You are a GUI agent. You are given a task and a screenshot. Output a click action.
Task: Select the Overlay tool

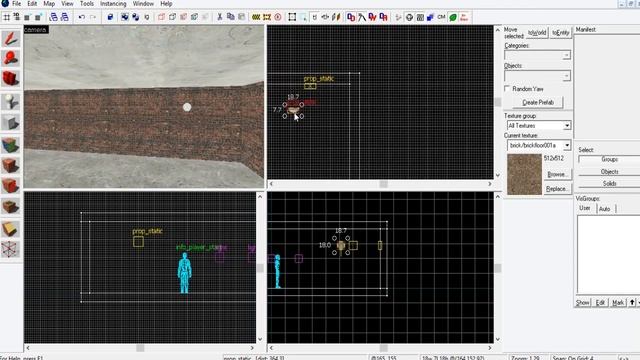pyautogui.click(x=10, y=207)
